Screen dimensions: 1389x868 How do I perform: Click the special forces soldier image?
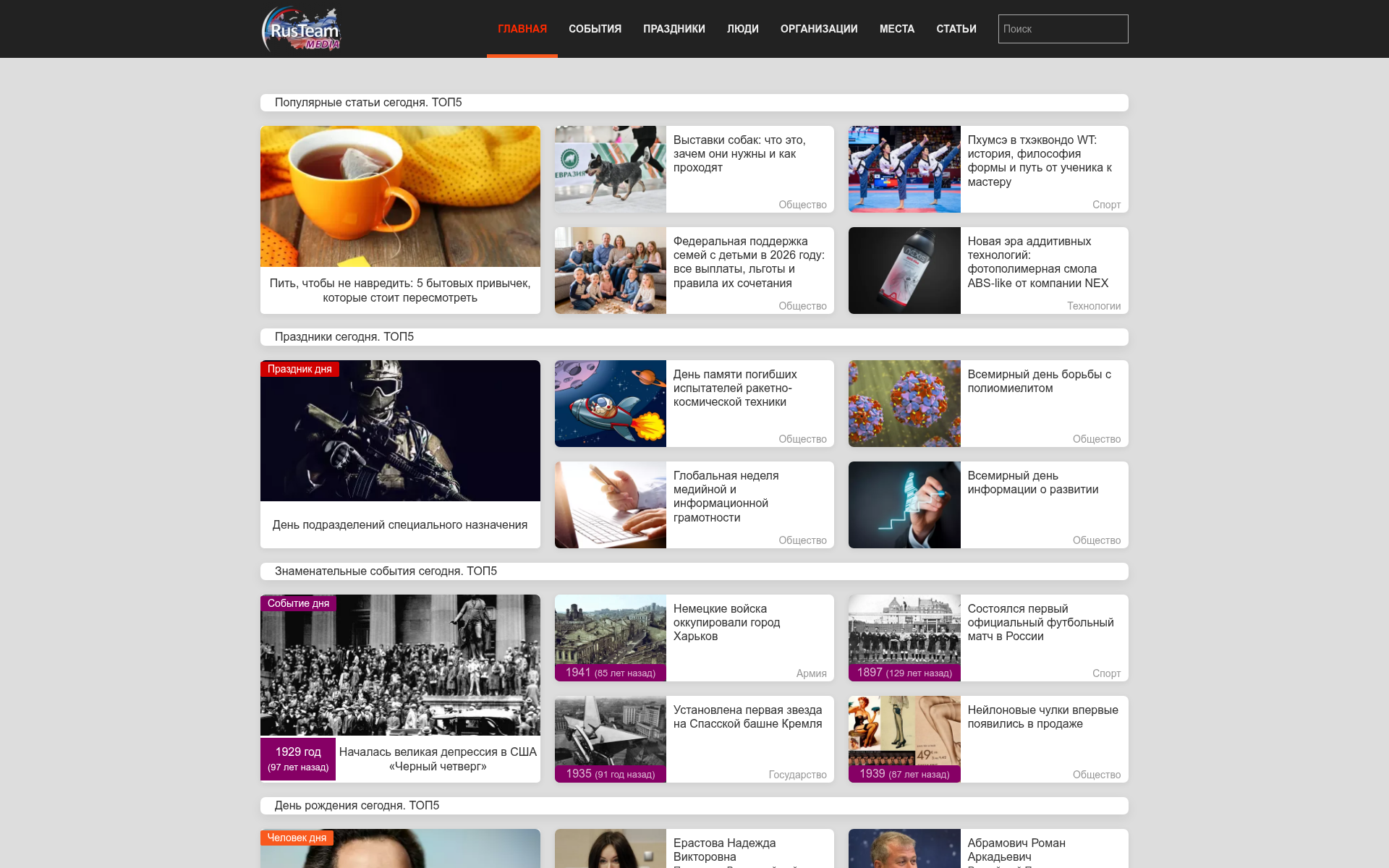click(400, 430)
